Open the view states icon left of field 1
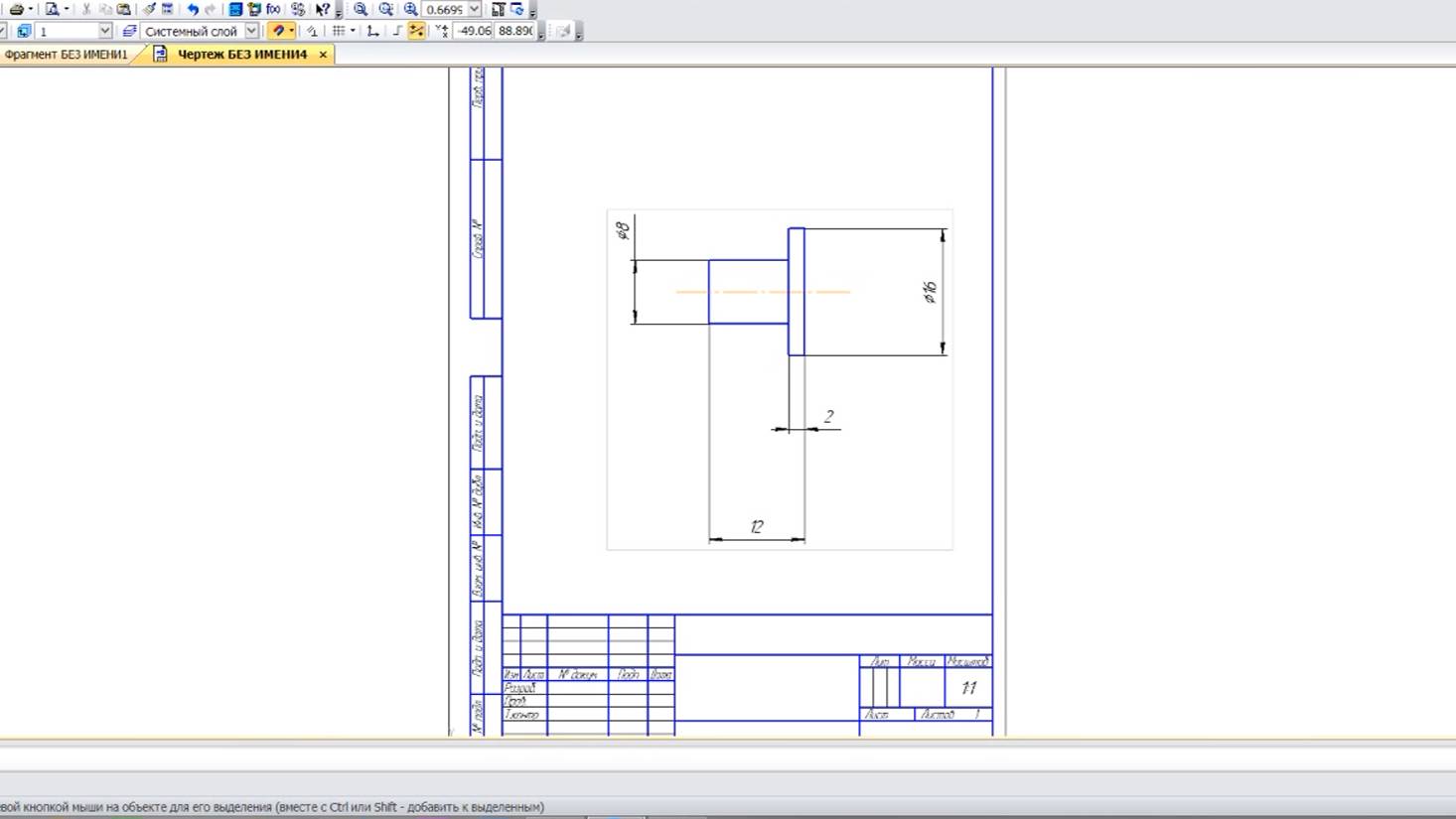This screenshot has height=819, width=1456. (24, 31)
